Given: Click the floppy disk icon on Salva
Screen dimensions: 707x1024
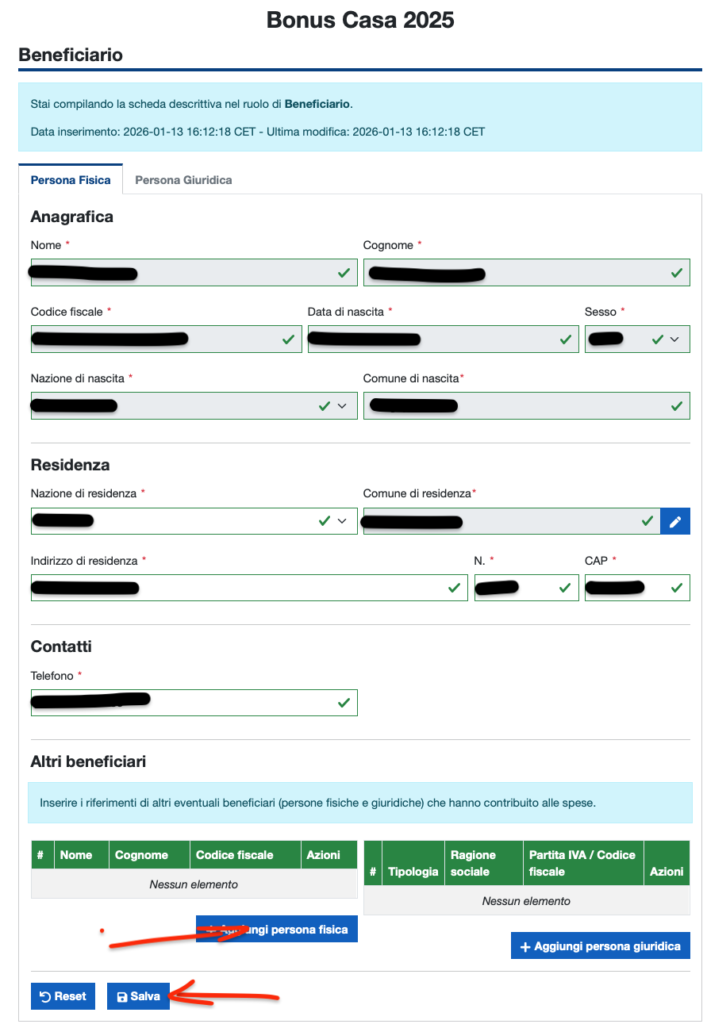Looking at the screenshot, I should pyautogui.click(x=122, y=997).
